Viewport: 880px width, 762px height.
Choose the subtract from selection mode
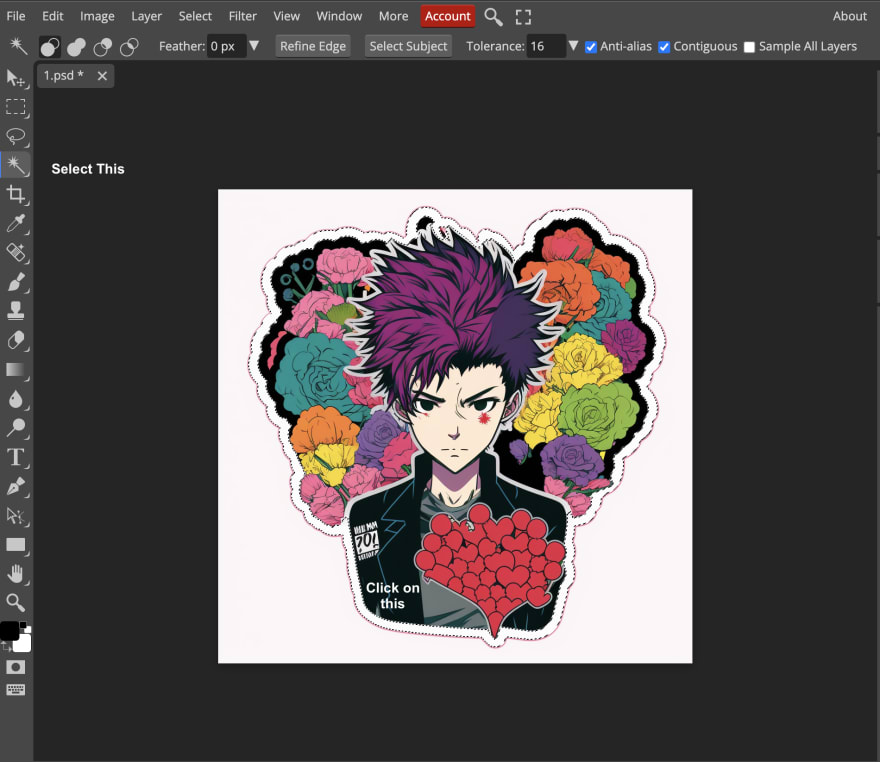(103, 47)
